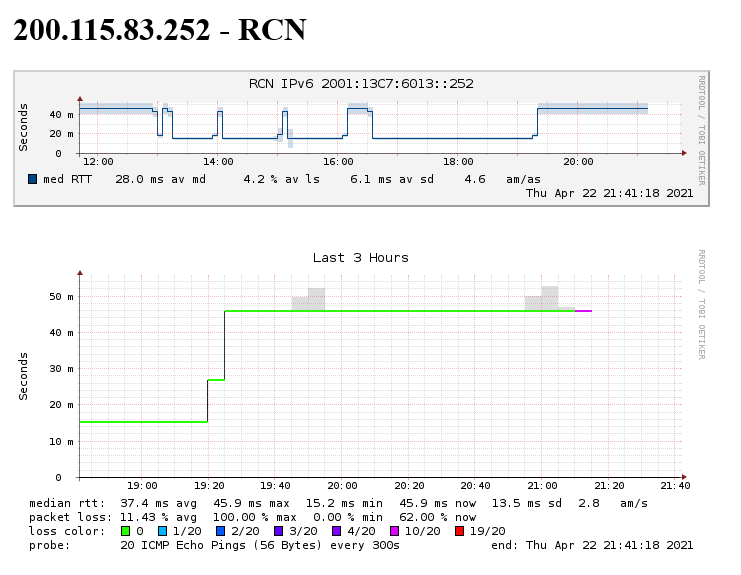
Task: Select the 21:20 time axis label
Action: pyautogui.click(x=609, y=486)
